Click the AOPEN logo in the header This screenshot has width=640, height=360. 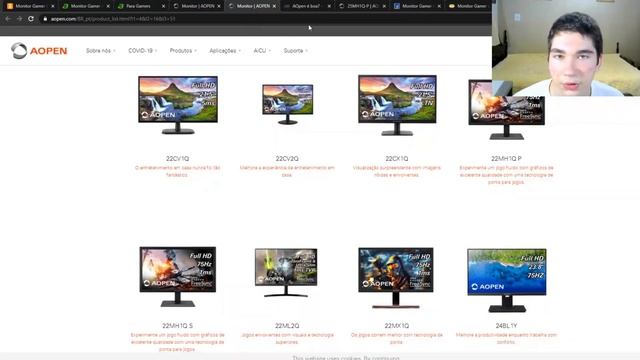click(x=39, y=51)
